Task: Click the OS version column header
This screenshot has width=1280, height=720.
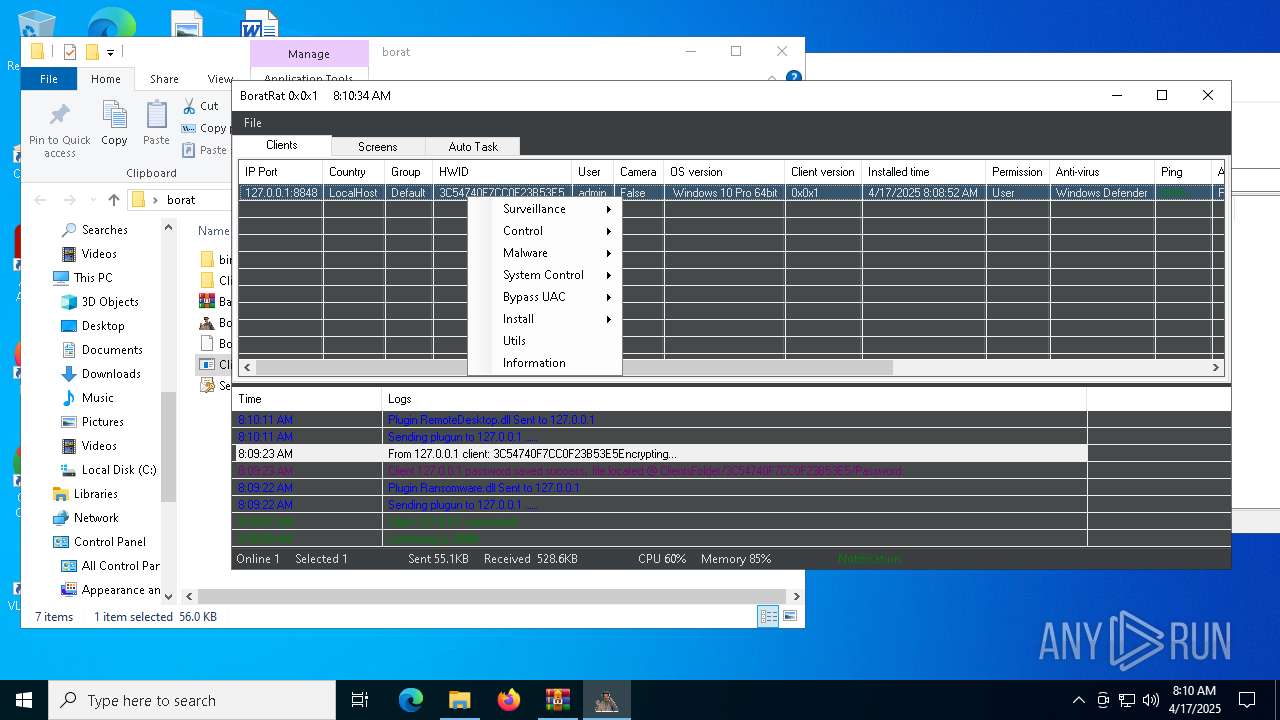Action: 724,172
